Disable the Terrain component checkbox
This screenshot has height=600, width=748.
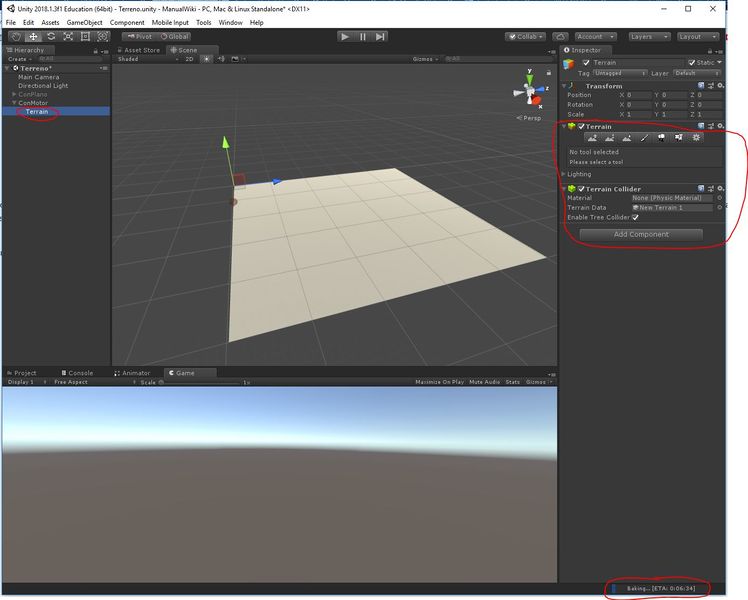[581, 126]
